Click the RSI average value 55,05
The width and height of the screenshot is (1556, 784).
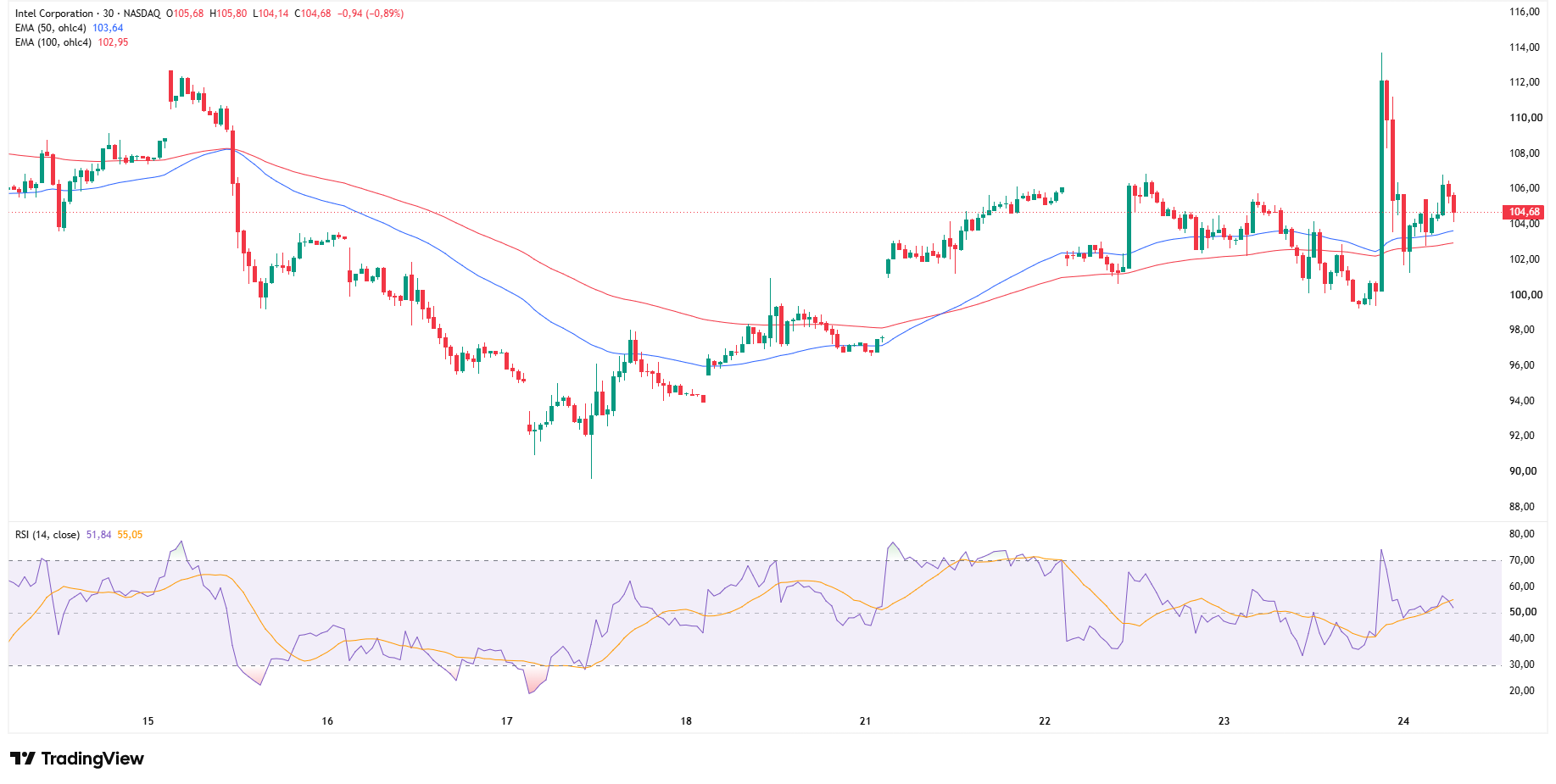click(x=130, y=535)
